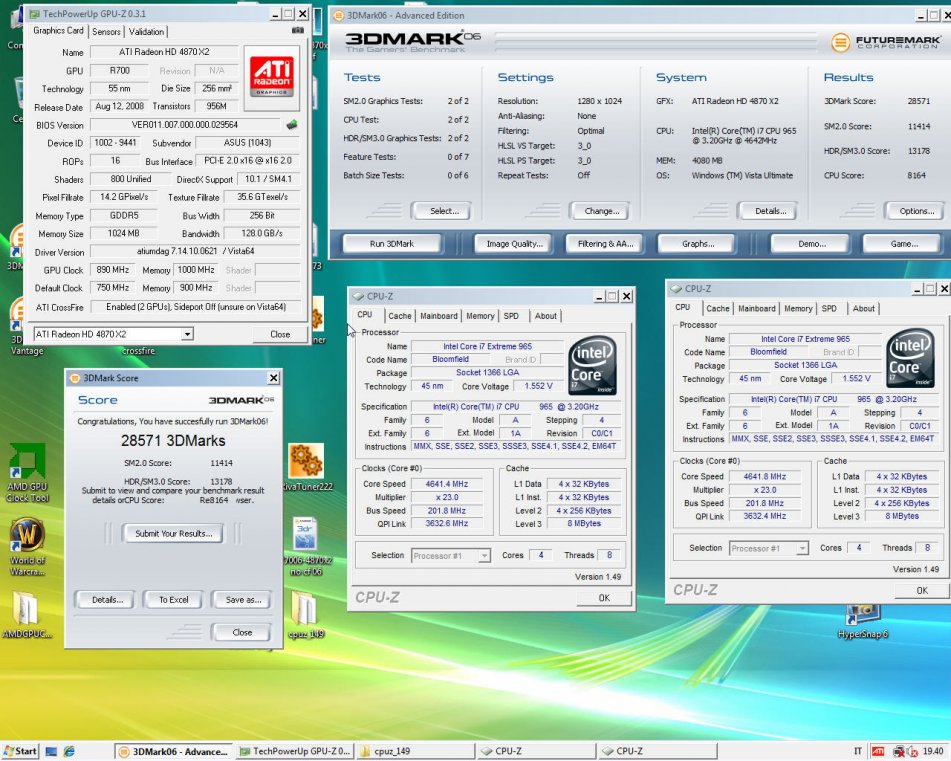This screenshot has width=951, height=761.
Task: Click OK in left CPU-Z window
Action: (x=604, y=598)
